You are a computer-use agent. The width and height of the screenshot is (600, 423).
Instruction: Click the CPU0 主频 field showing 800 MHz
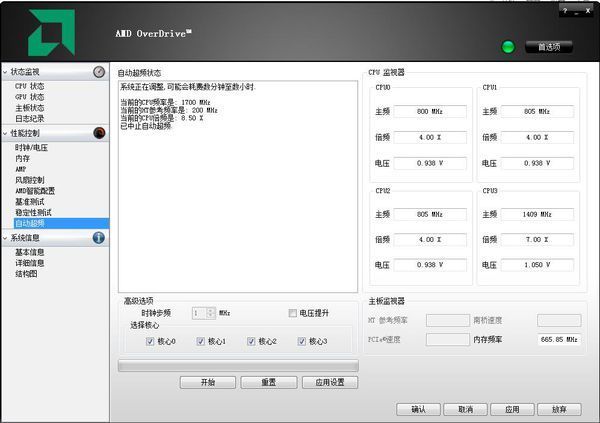tap(430, 111)
